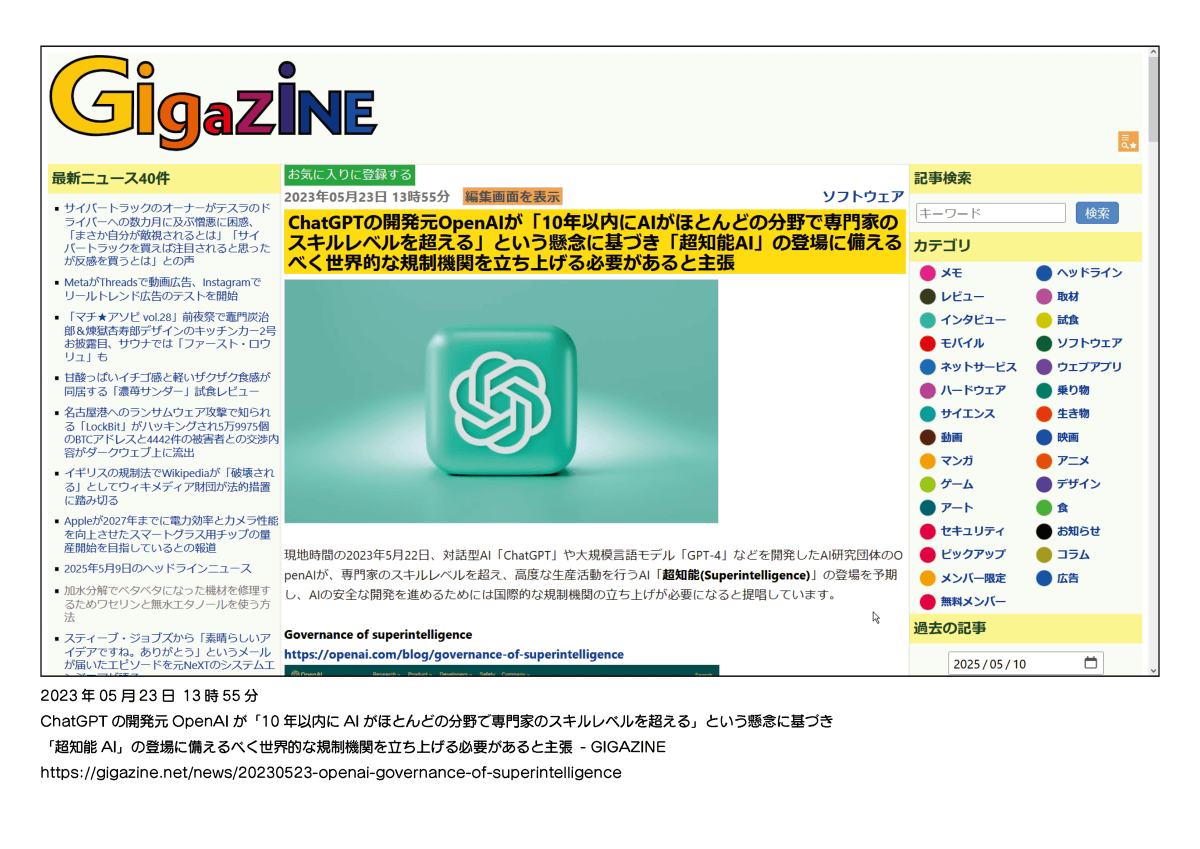Click the page scrollbar up arrow

(1153, 51)
